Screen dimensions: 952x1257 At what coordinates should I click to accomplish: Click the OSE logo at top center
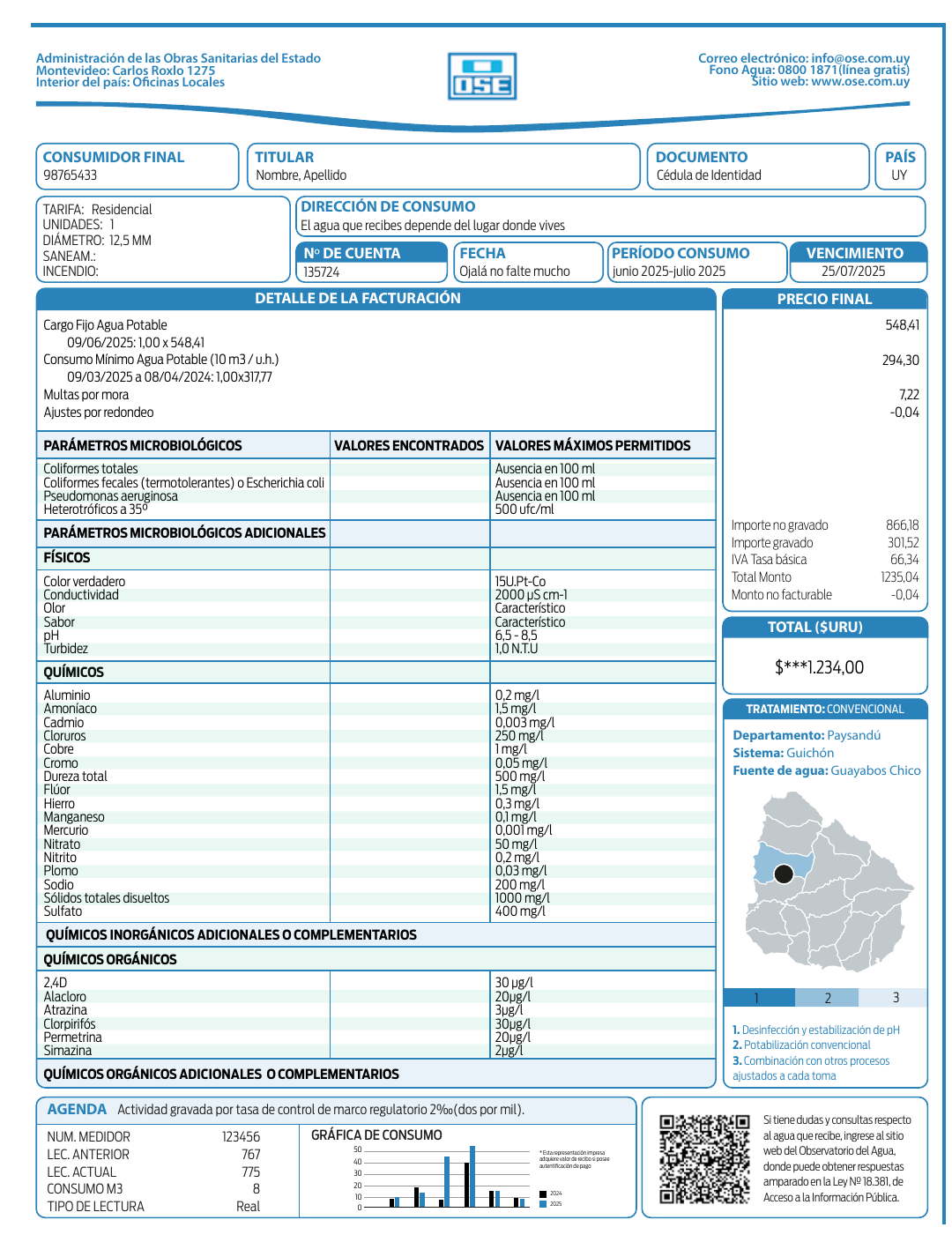[x=482, y=76]
